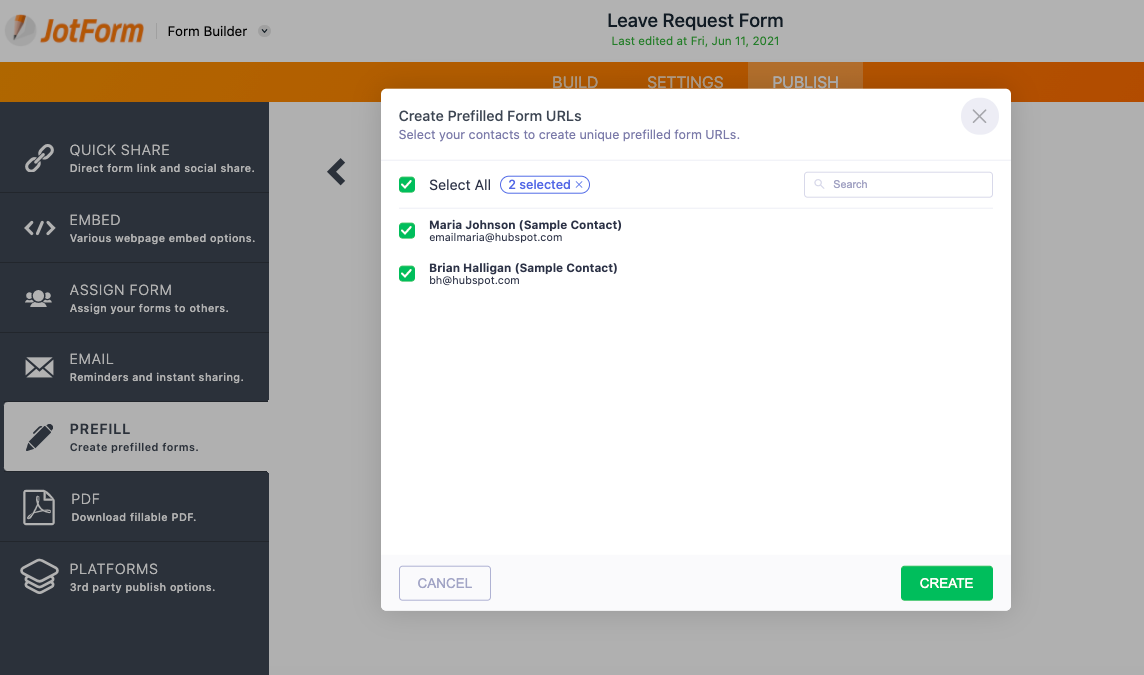This screenshot has height=675, width=1144.
Task: Click the Email envelope icon
Action: (x=39, y=368)
